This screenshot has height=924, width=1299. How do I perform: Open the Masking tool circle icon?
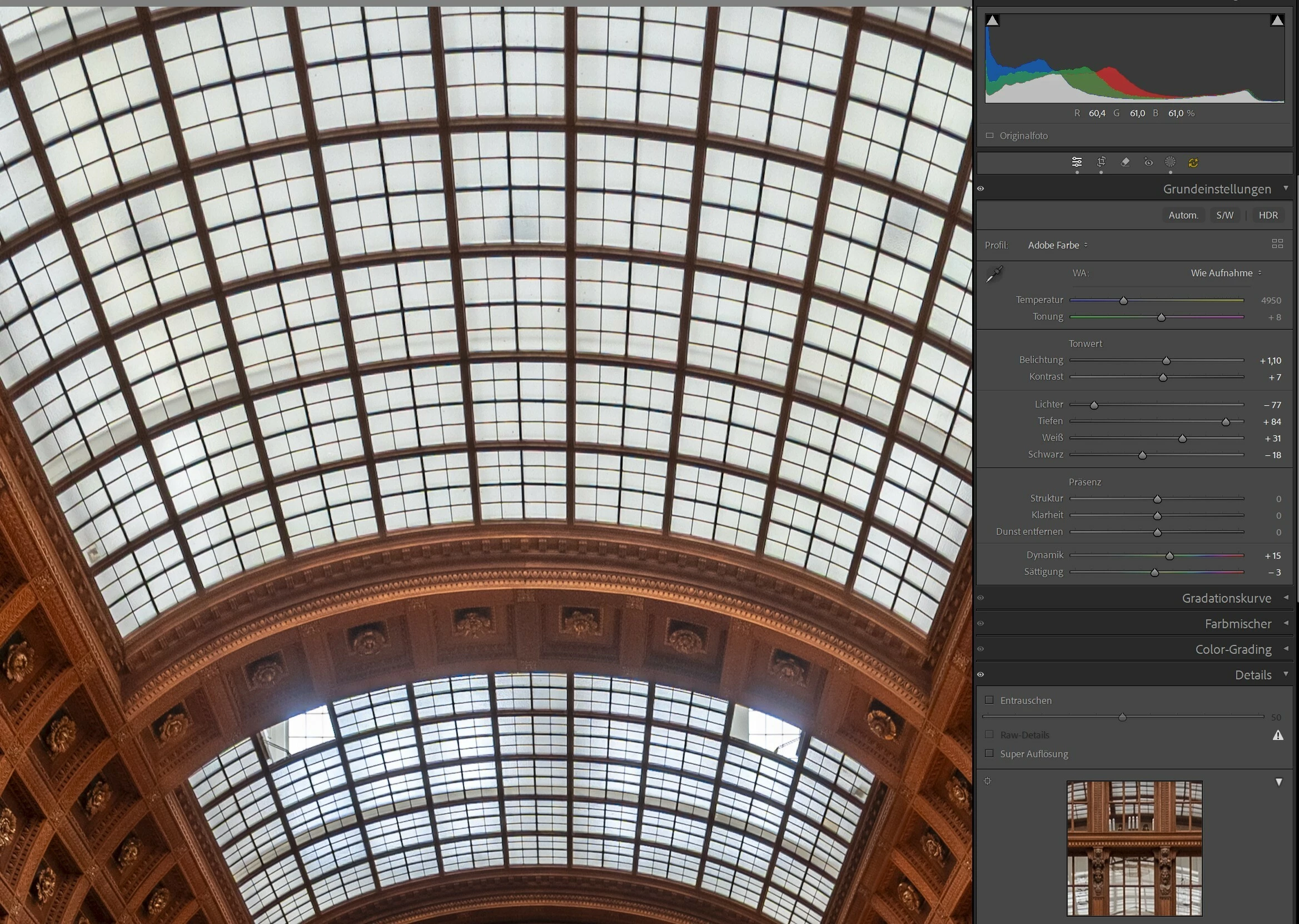click(x=1170, y=162)
